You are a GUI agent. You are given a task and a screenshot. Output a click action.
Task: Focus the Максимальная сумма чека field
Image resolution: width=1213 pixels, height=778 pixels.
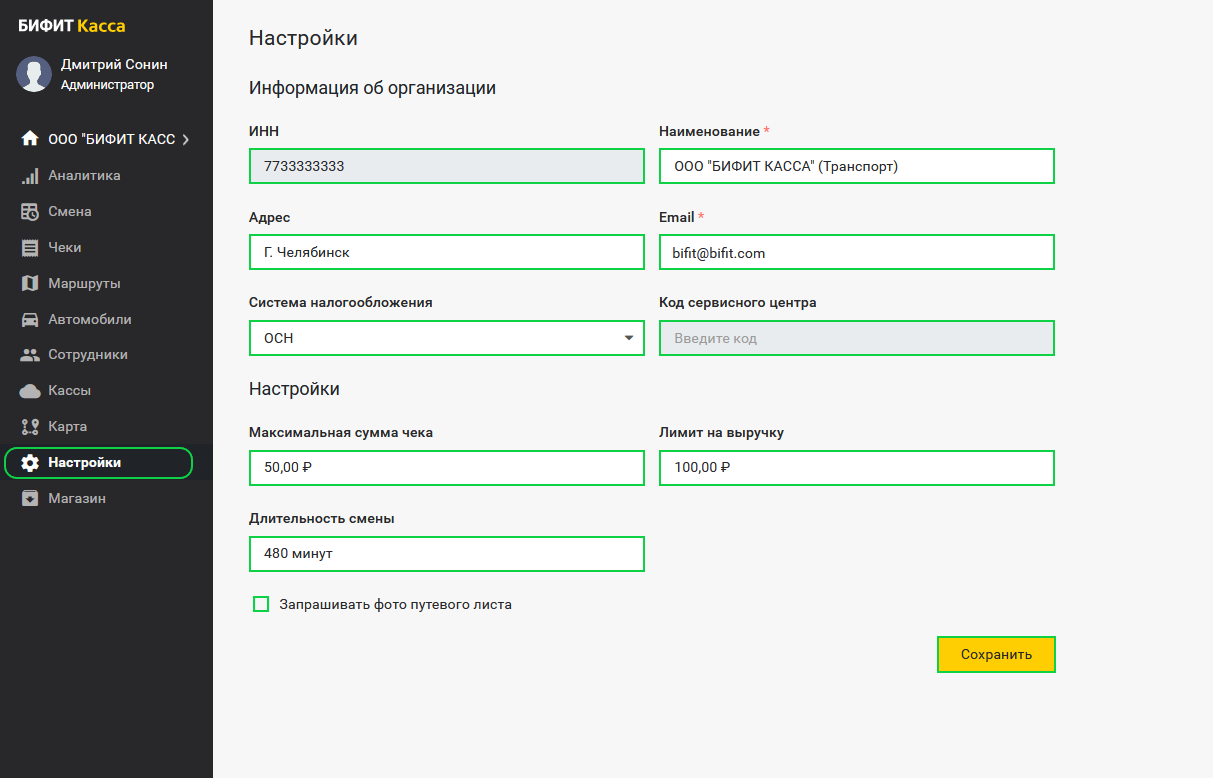click(x=446, y=468)
